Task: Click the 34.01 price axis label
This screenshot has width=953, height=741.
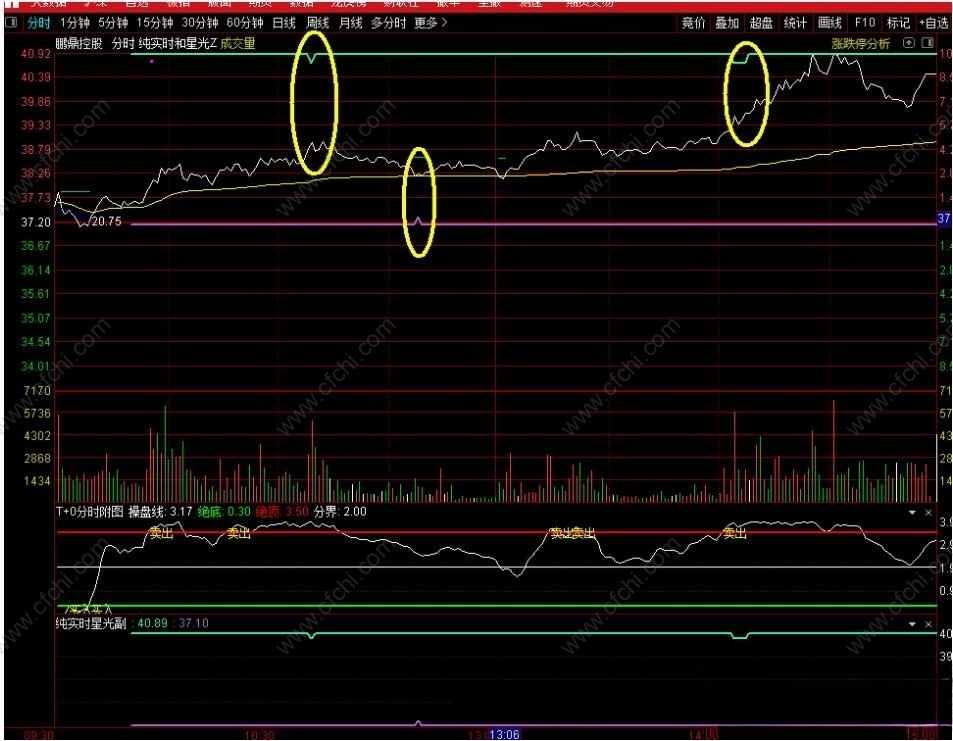Action: [x=36, y=367]
